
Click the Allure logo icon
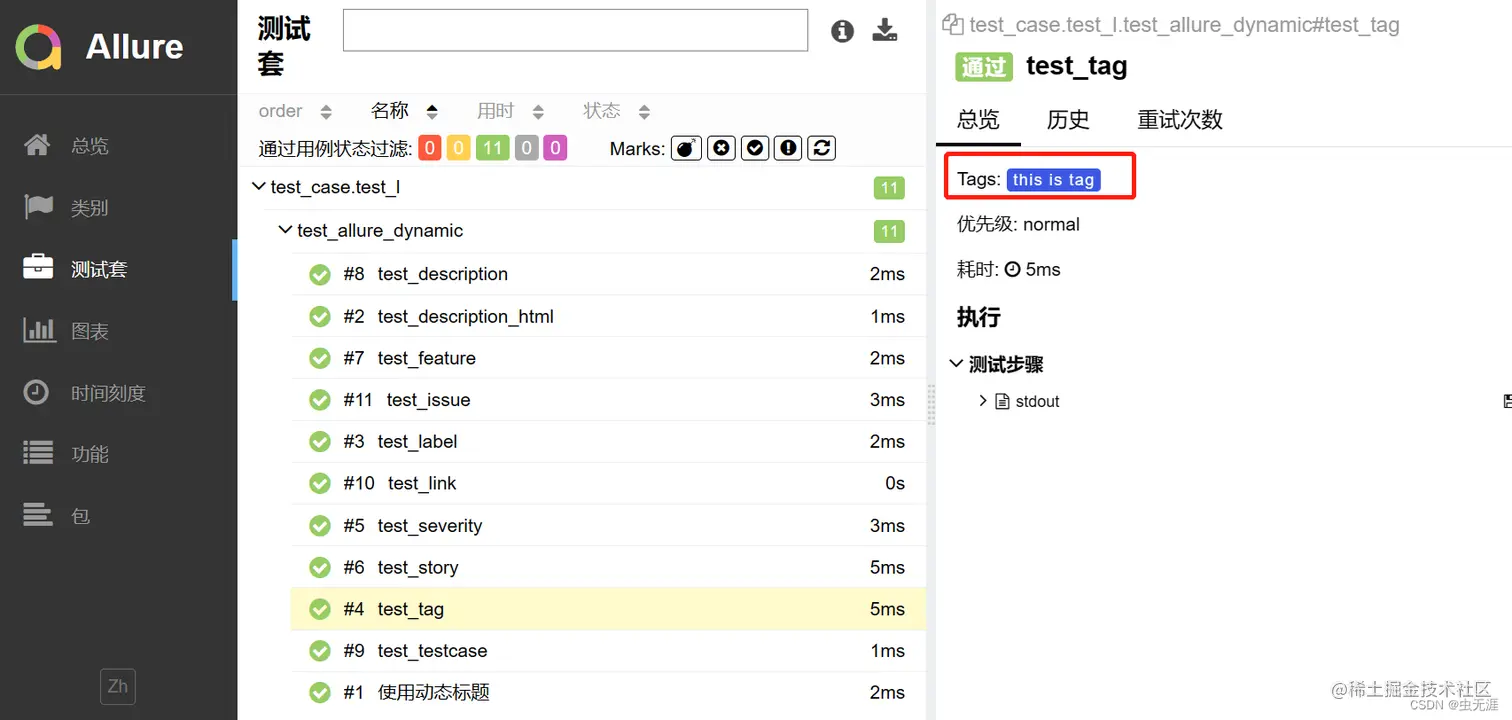(x=38, y=46)
